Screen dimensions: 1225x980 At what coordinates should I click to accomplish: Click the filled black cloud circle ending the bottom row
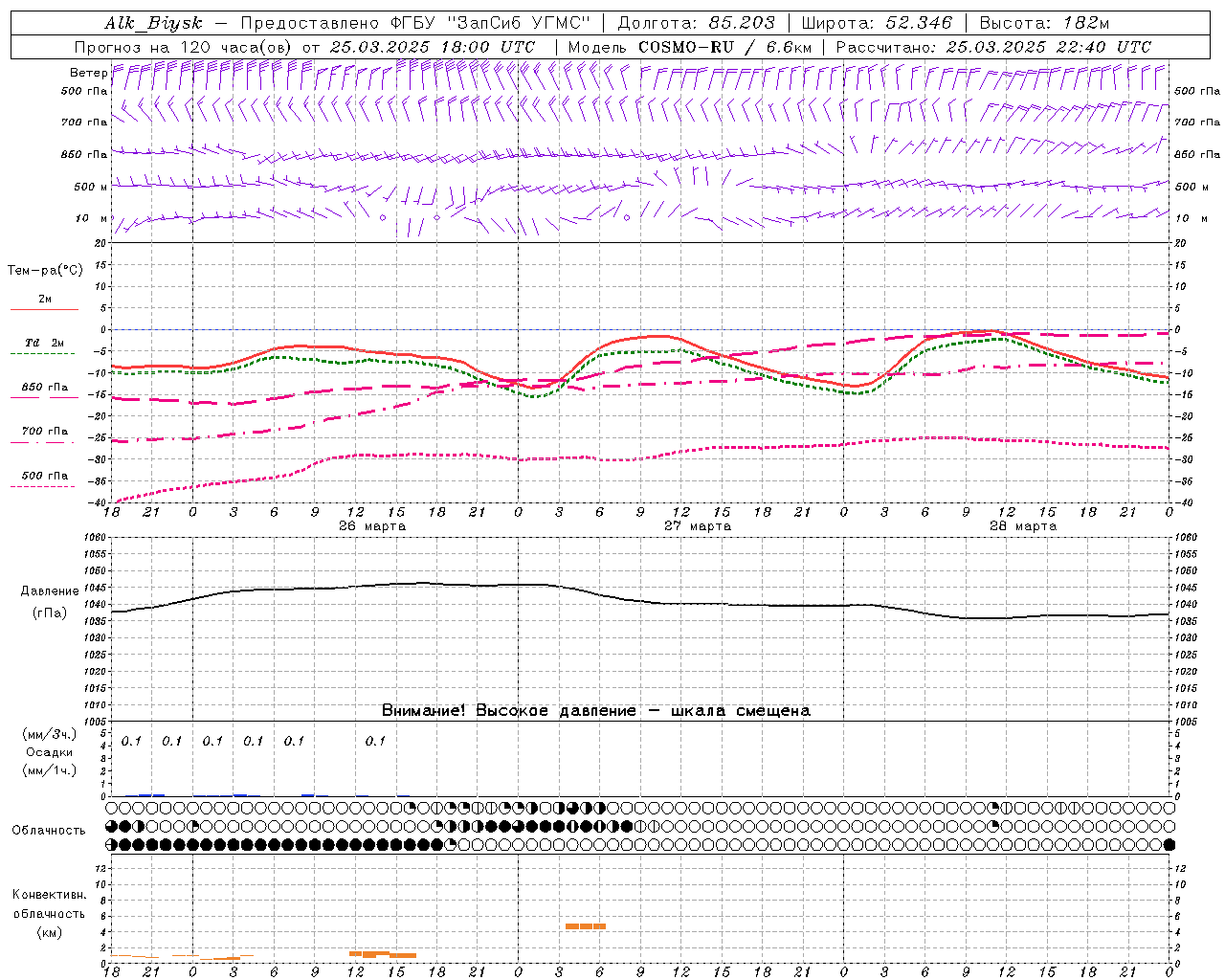click(x=1169, y=845)
